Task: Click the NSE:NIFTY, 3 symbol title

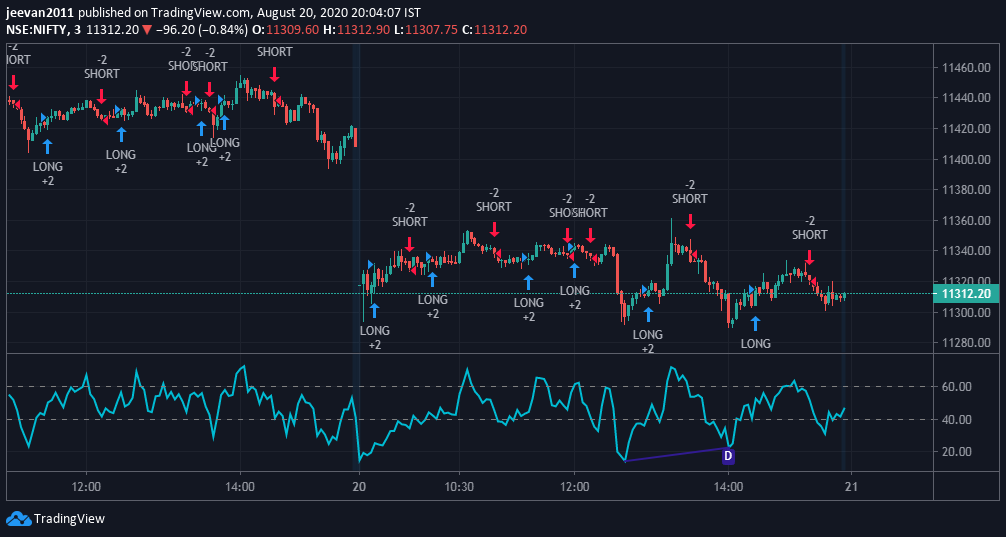Action: coord(44,30)
